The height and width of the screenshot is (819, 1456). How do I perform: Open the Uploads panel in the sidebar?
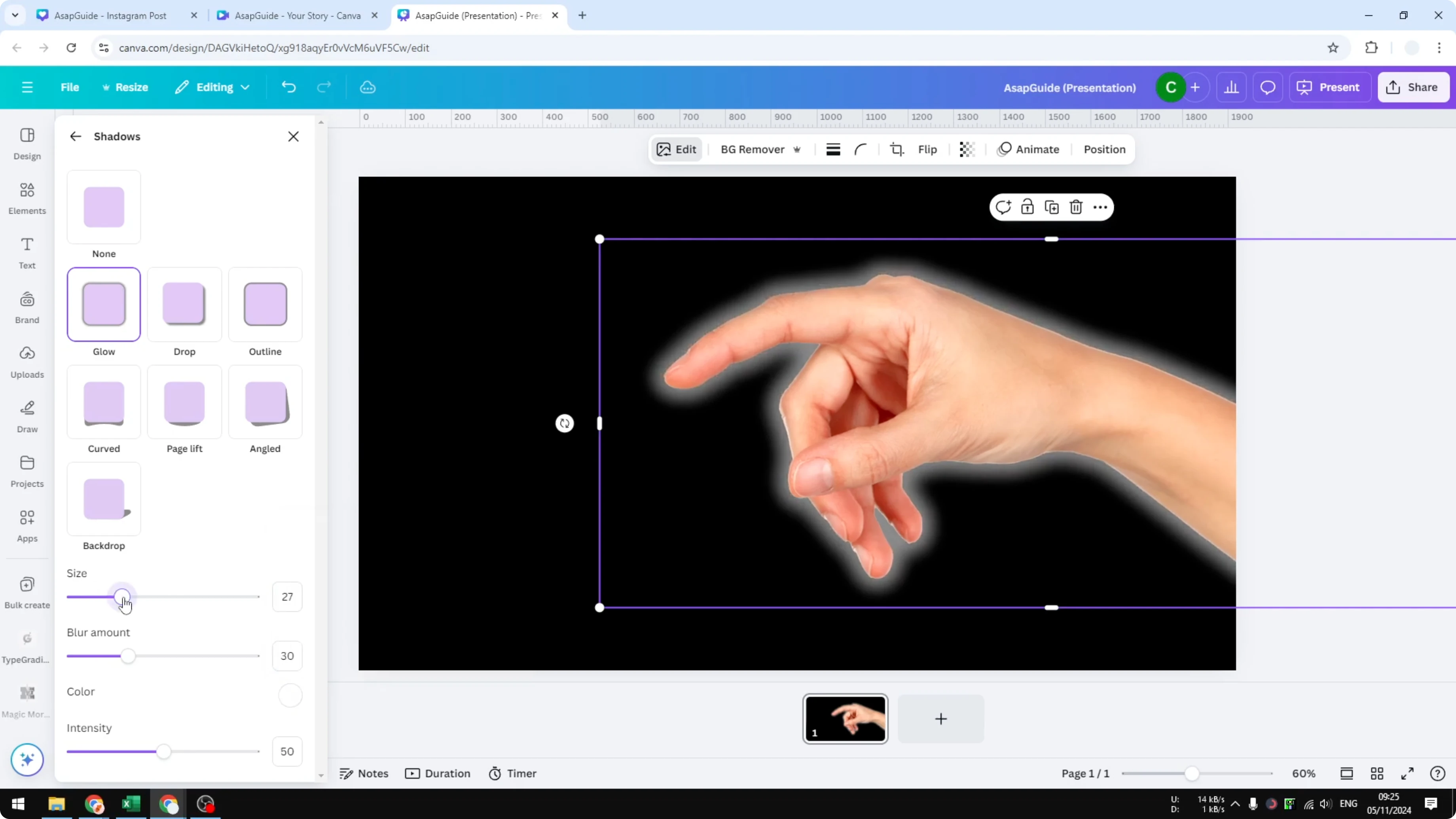coord(27,362)
